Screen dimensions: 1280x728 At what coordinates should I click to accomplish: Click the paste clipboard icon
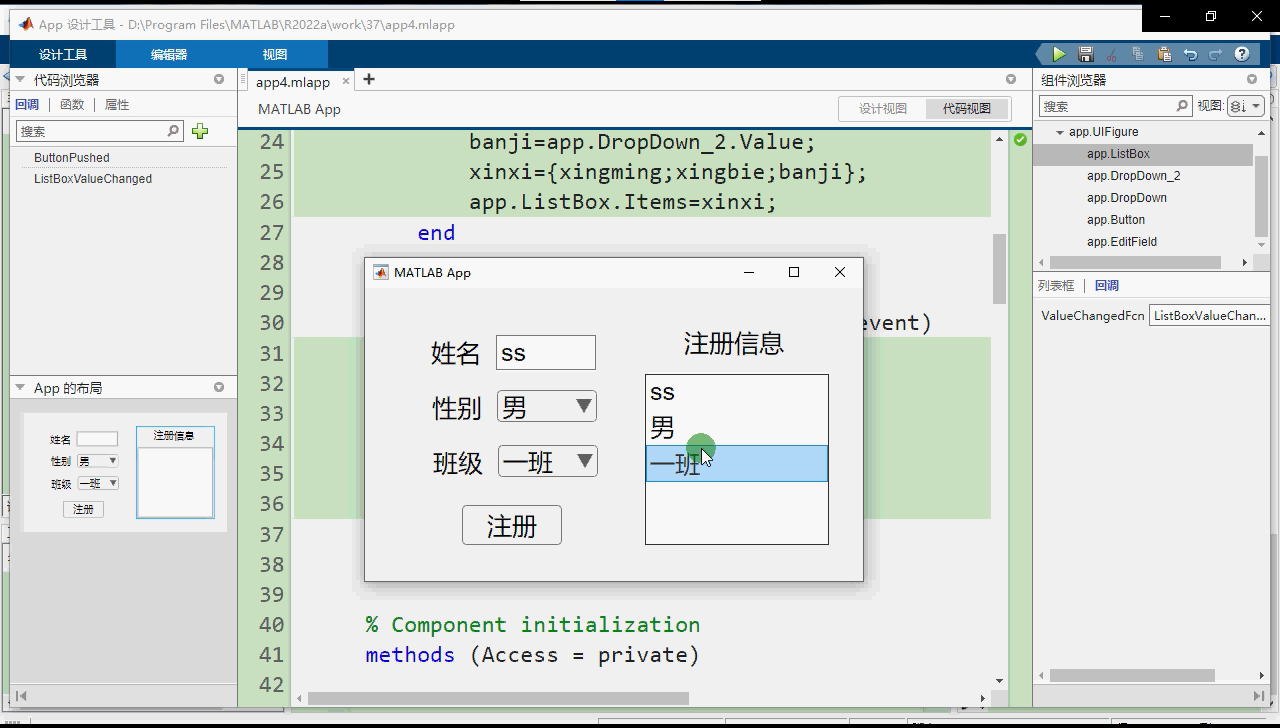(x=1164, y=54)
